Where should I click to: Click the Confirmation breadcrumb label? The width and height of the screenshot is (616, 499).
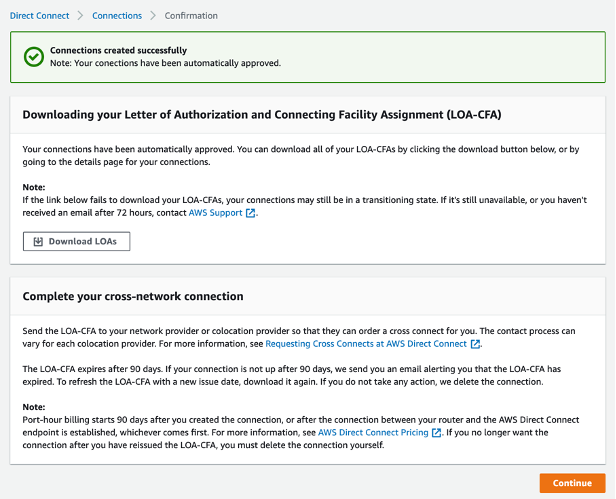[x=191, y=16]
